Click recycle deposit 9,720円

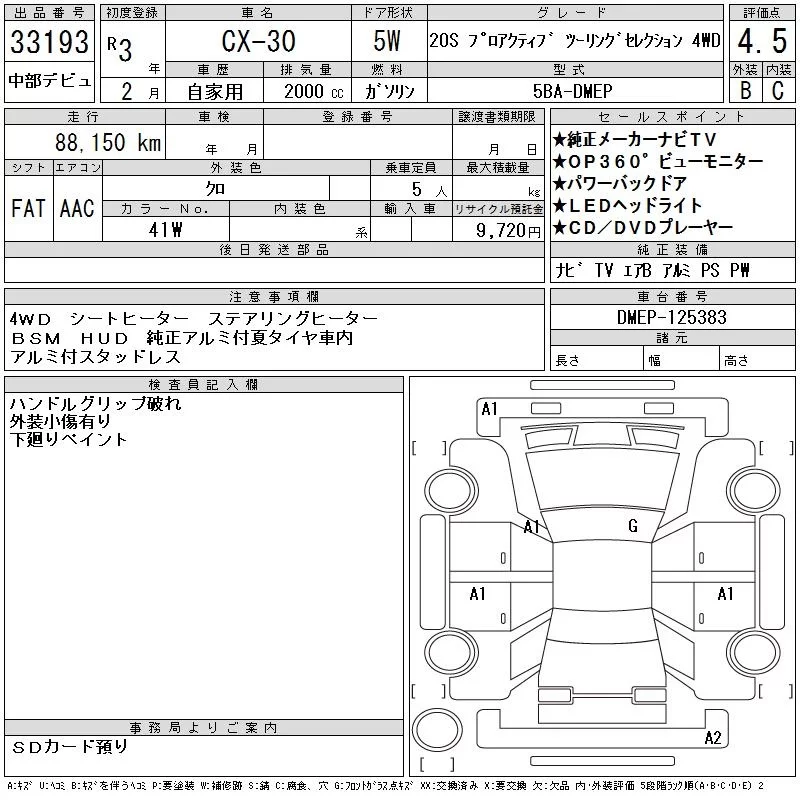pyautogui.click(x=508, y=231)
